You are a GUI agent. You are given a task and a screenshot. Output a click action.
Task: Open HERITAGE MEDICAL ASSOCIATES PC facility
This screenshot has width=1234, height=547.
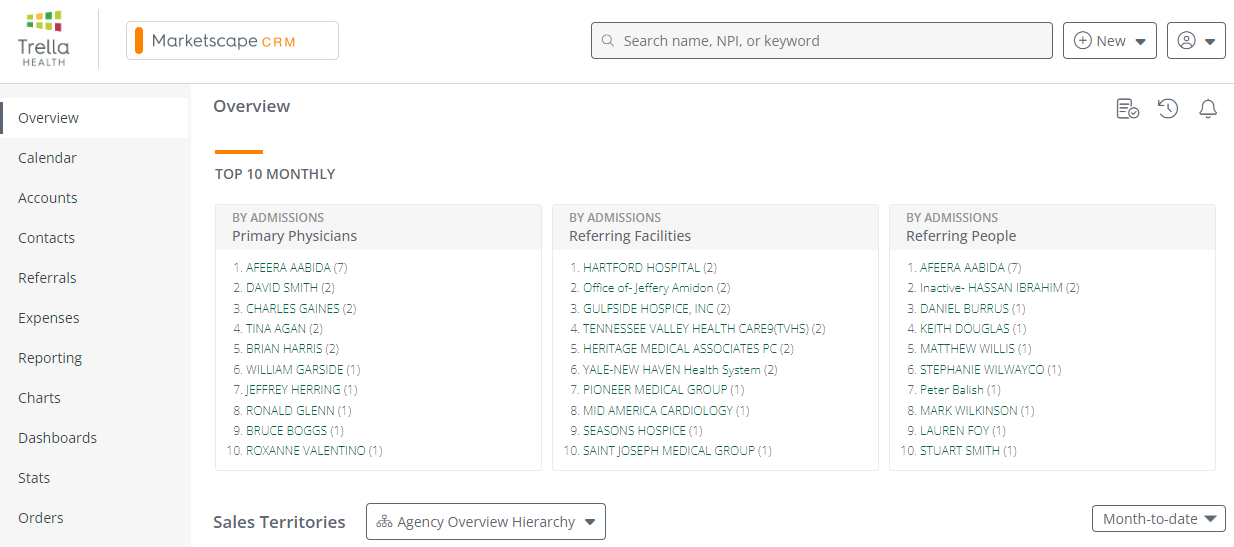680,349
